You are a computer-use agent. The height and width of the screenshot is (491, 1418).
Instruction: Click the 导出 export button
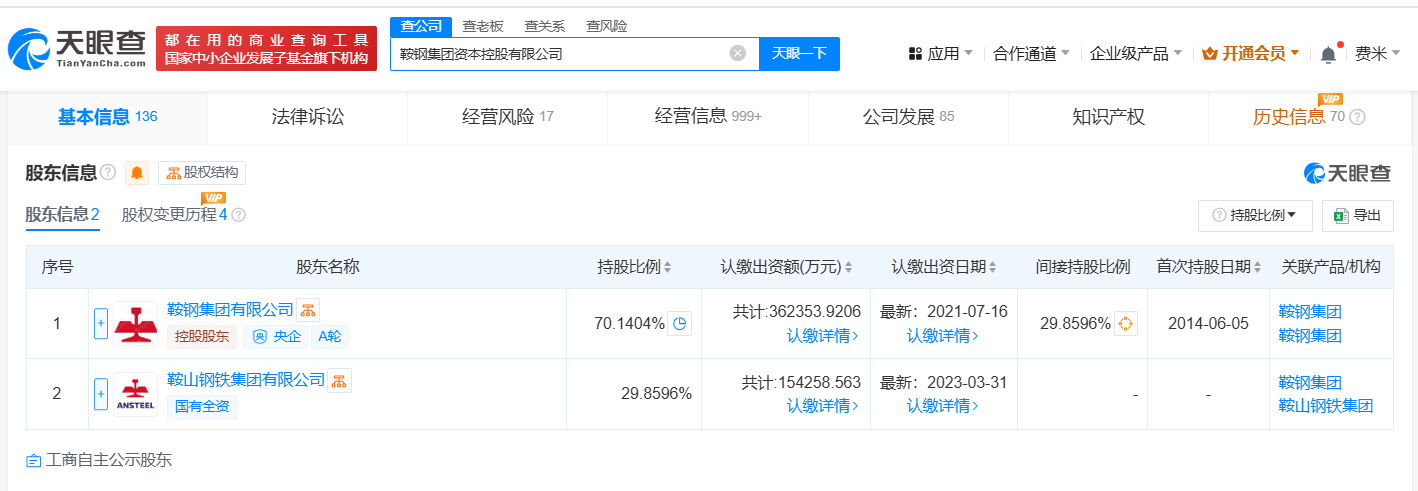[x=1357, y=215]
